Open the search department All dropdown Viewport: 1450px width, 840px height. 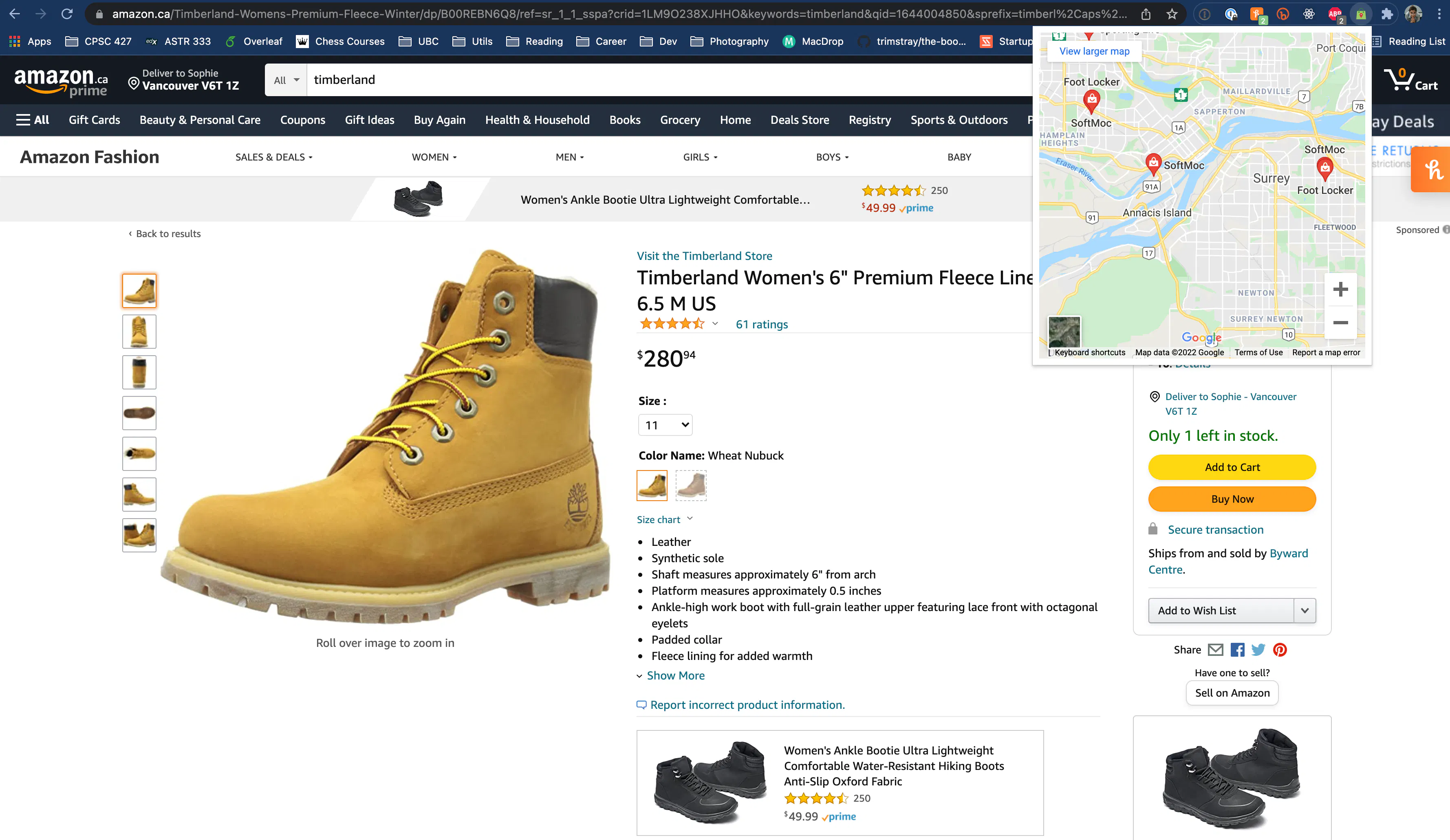pyautogui.click(x=286, y=80)
